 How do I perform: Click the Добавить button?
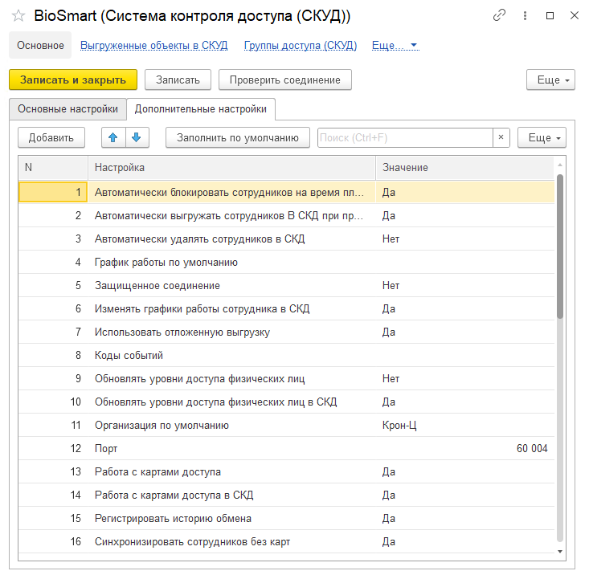[x=51, y=137]
